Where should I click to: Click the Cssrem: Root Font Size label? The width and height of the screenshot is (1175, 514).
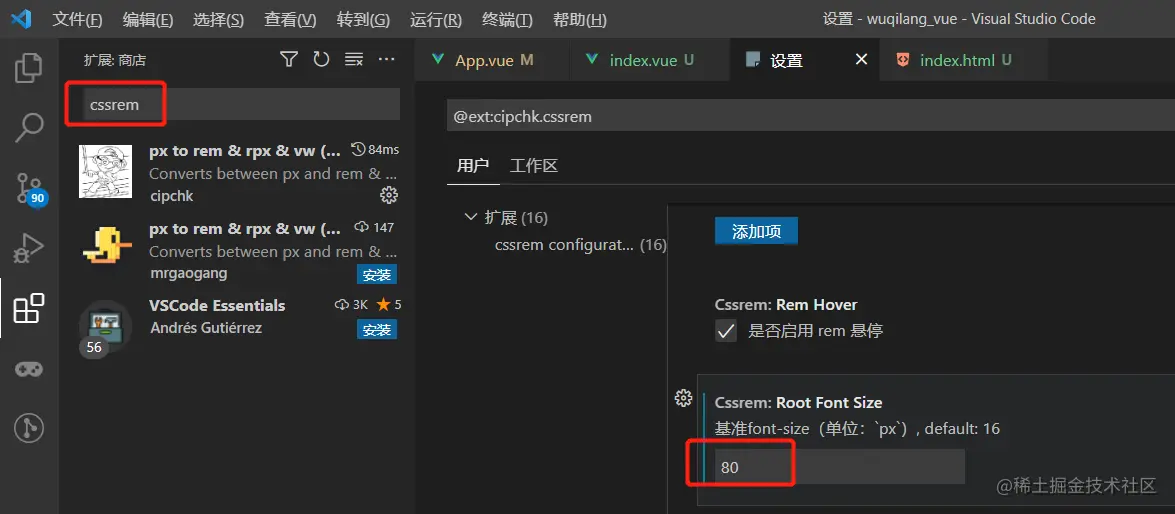(x=798, y=402)
